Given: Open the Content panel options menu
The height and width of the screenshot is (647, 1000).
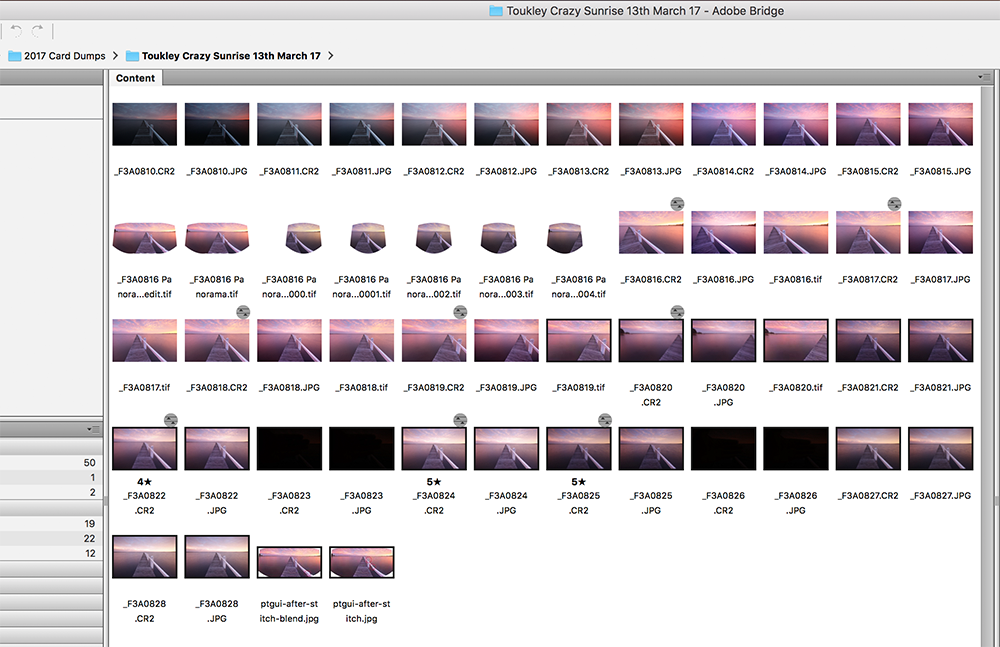Looking at the screenshot, I should click(x=985, y=77).
